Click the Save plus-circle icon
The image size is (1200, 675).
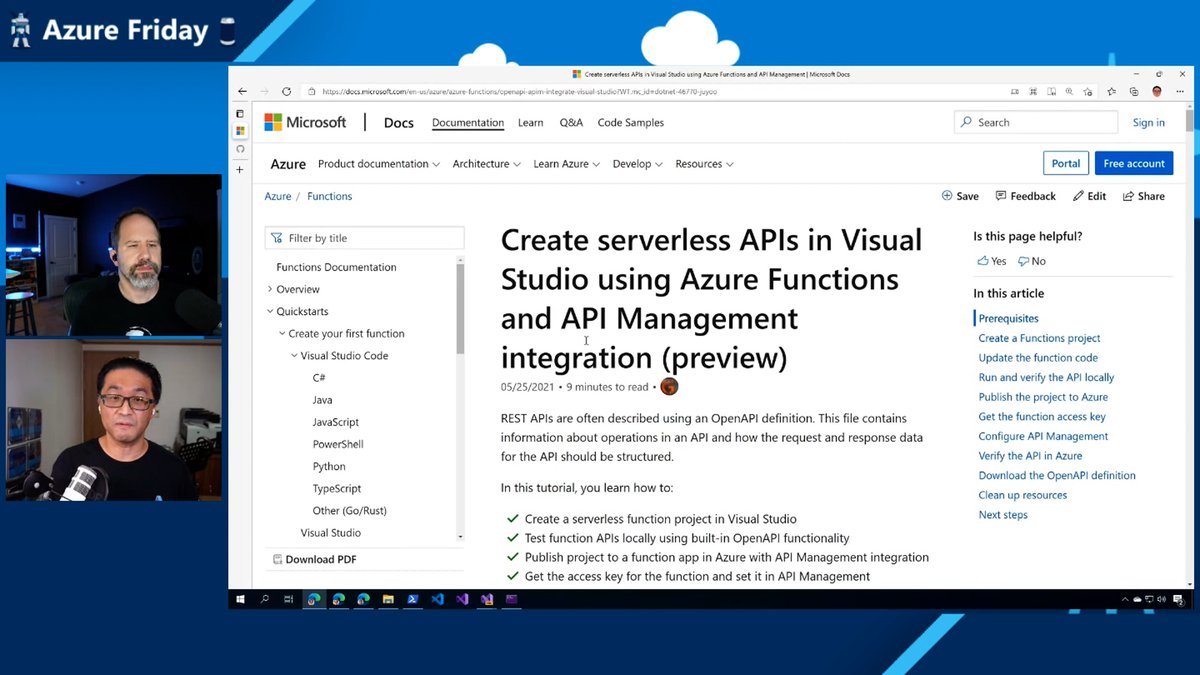[x=947, y=196]
